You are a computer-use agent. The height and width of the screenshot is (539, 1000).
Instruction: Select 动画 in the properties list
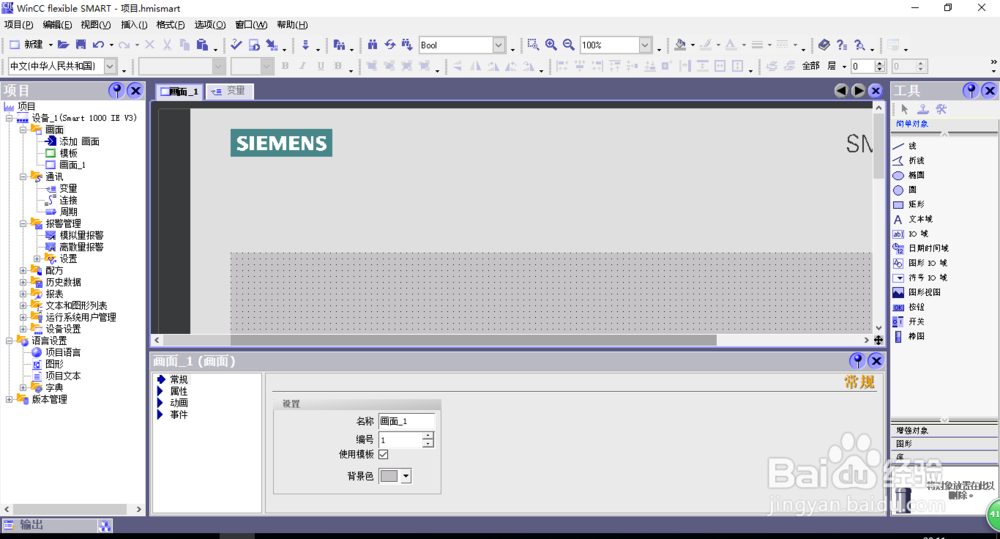pos(179,402)
